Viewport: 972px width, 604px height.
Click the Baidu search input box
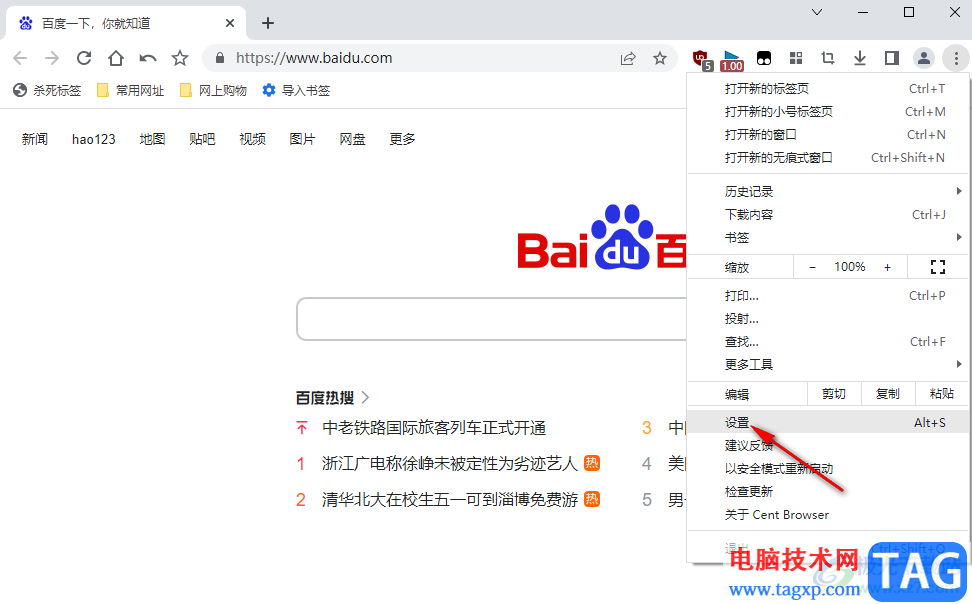492,319
